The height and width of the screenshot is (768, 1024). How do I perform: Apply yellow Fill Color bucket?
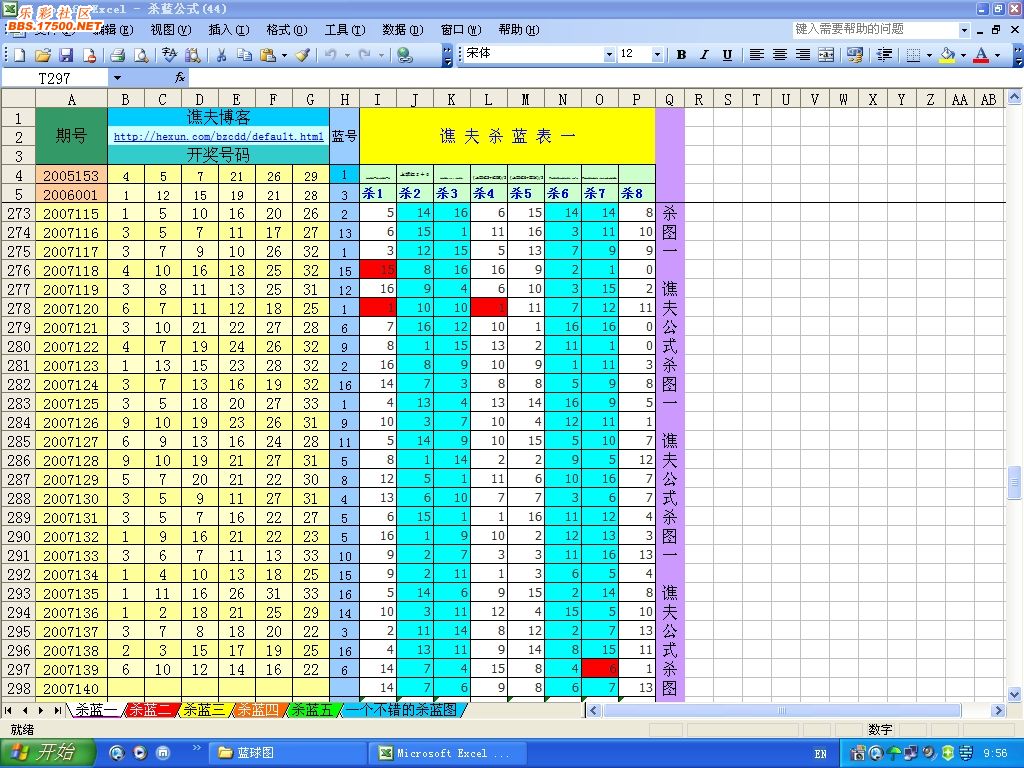948,55
